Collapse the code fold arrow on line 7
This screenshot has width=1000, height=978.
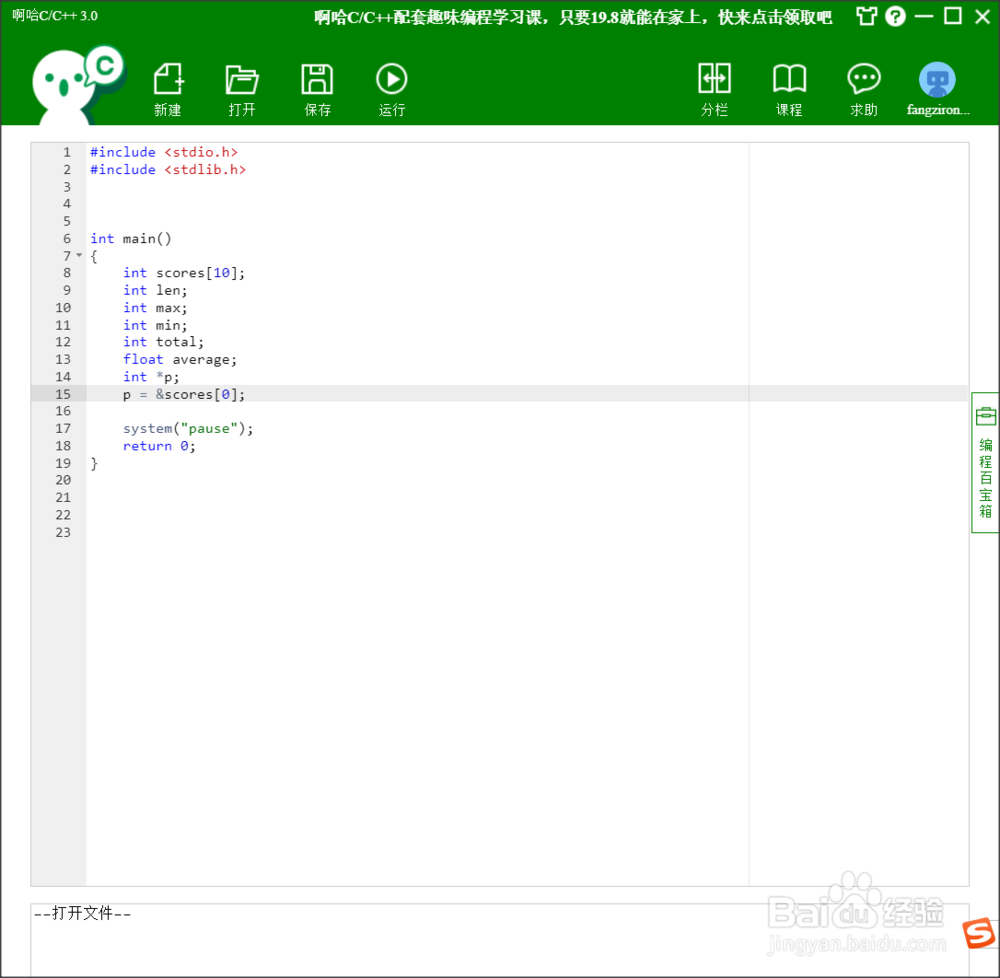pyautogui.click(x=80, y=256)
